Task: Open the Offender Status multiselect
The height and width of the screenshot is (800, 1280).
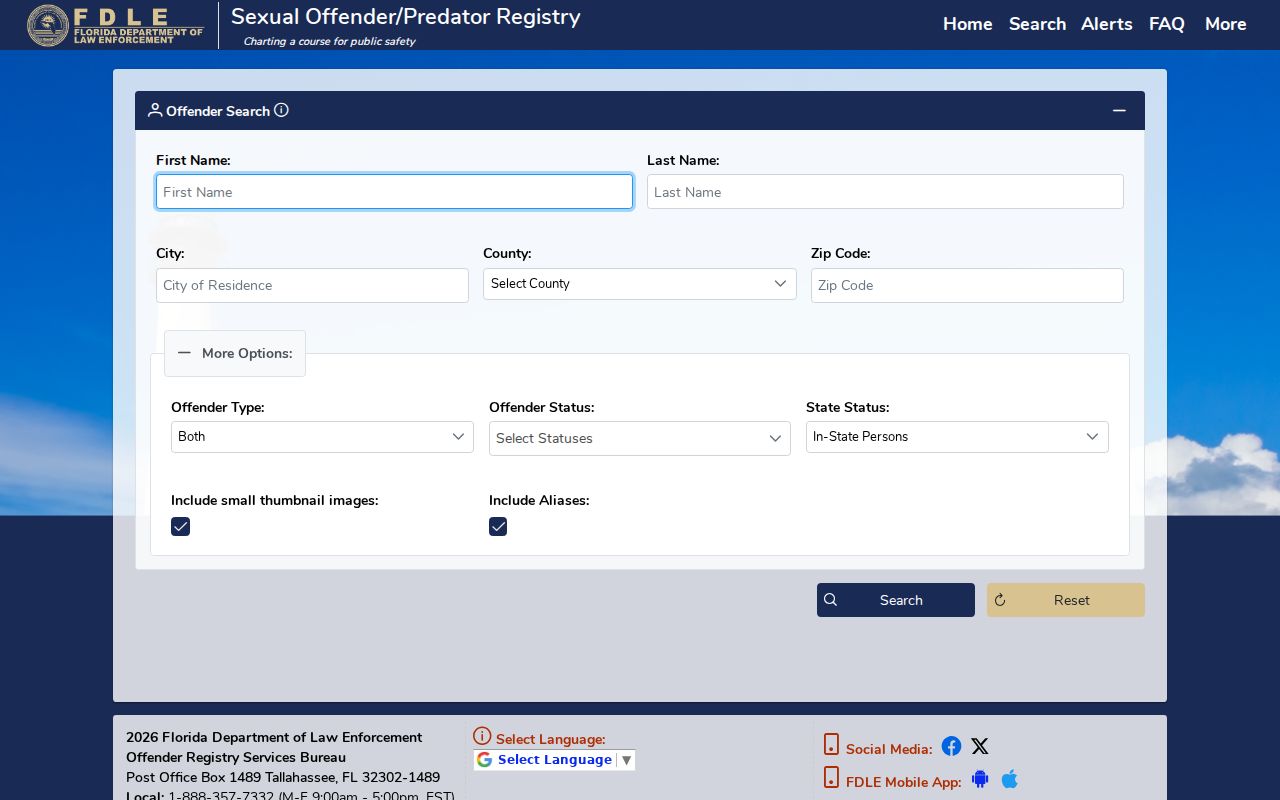Action: (640, 438)
